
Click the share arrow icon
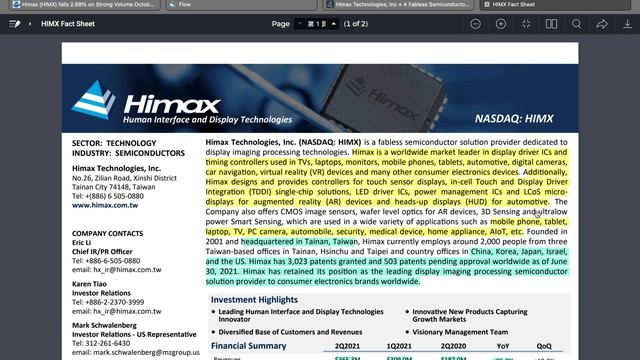point(602,24)
